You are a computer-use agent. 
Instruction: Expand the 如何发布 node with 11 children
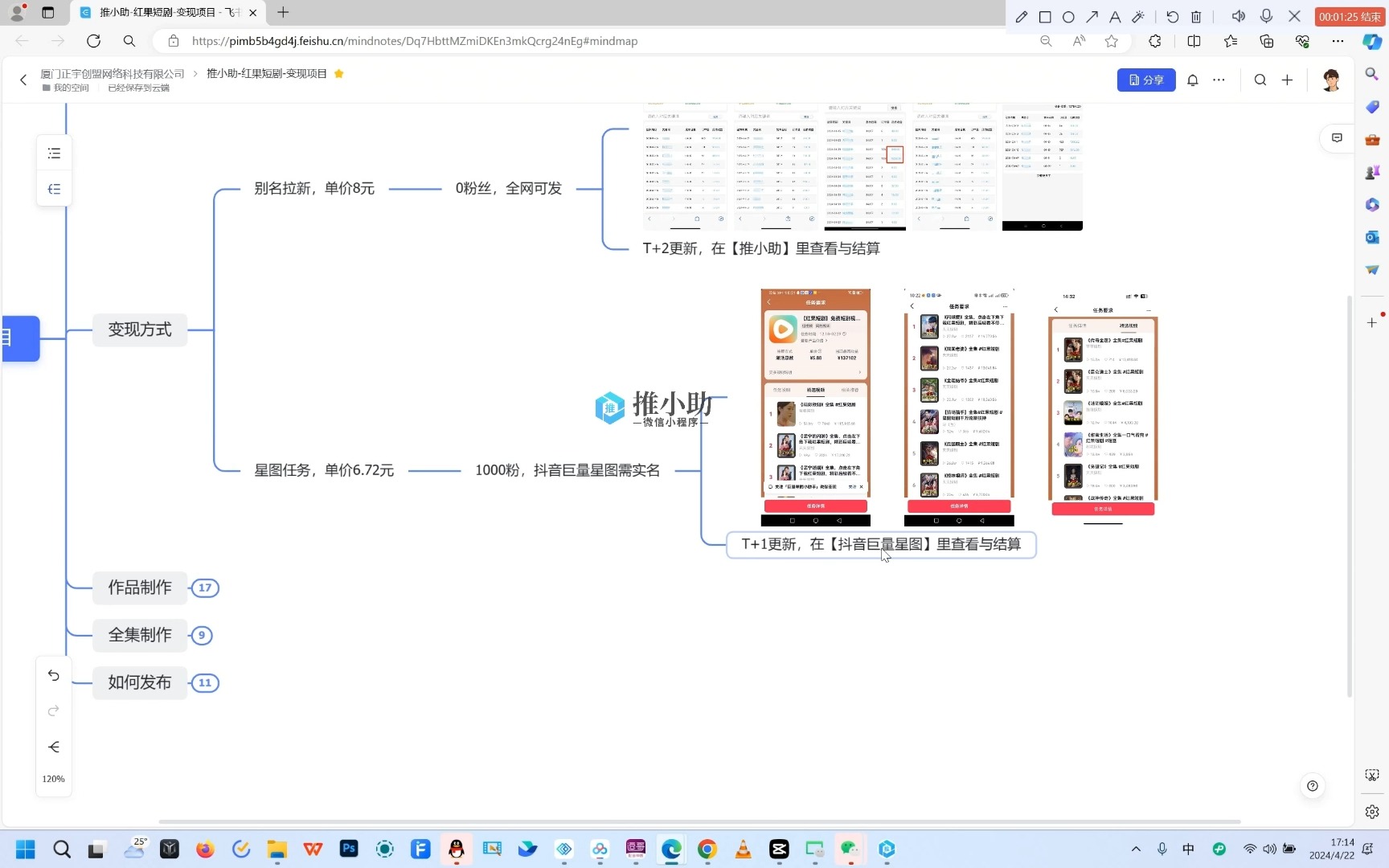[205, 683]
